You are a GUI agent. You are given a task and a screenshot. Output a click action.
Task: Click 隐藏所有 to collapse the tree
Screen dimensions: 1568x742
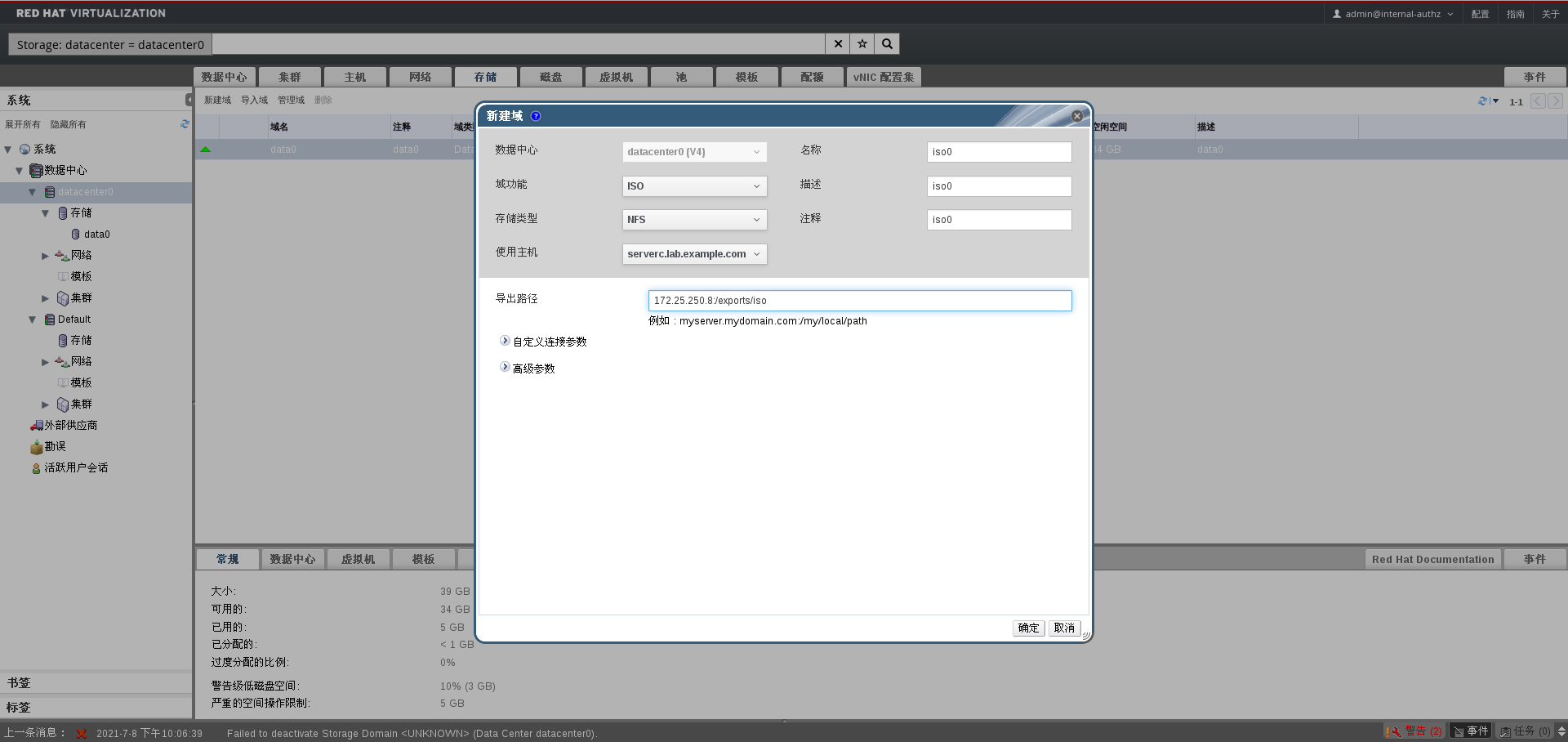[69, 124]
